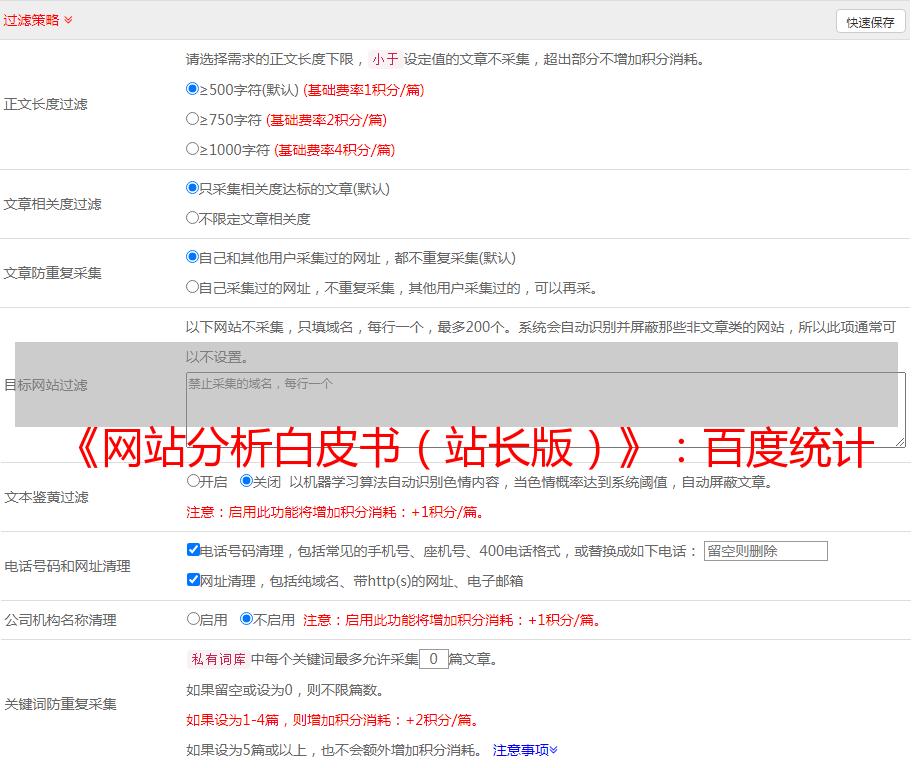Viewport: 912px width, 768px height.
Task: Click the 以机器学习算法自动识别色情内容 description
Action: (531, 482)
